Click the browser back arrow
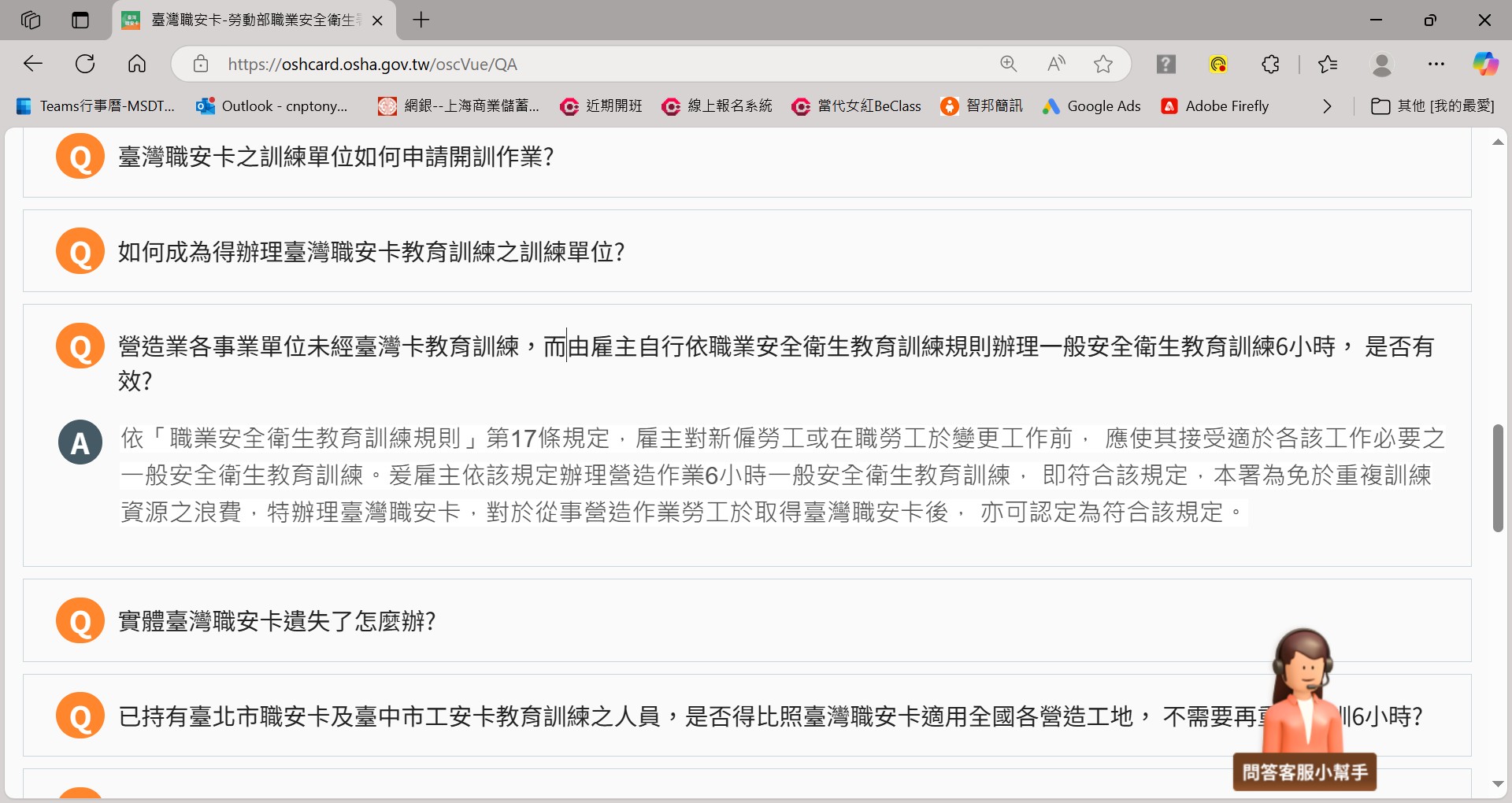The width and height of the screenshot is (1512, 803). point(33,64)
